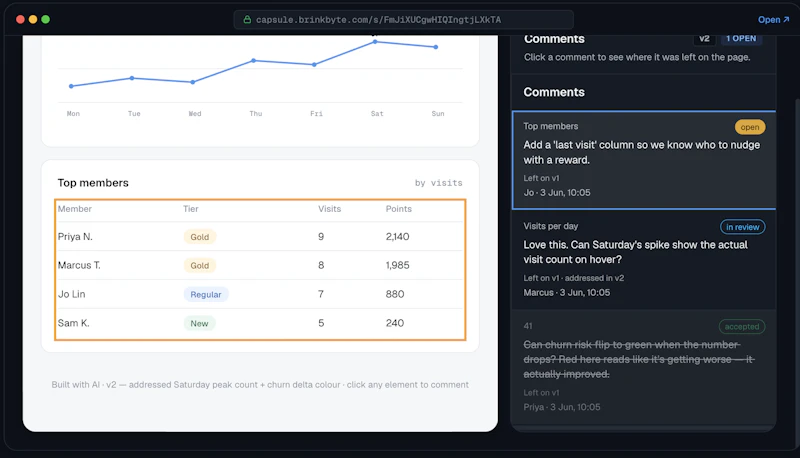Click the 'Built with AI · v2' footer text
The image size is (800, 458).
click(260, 385)
